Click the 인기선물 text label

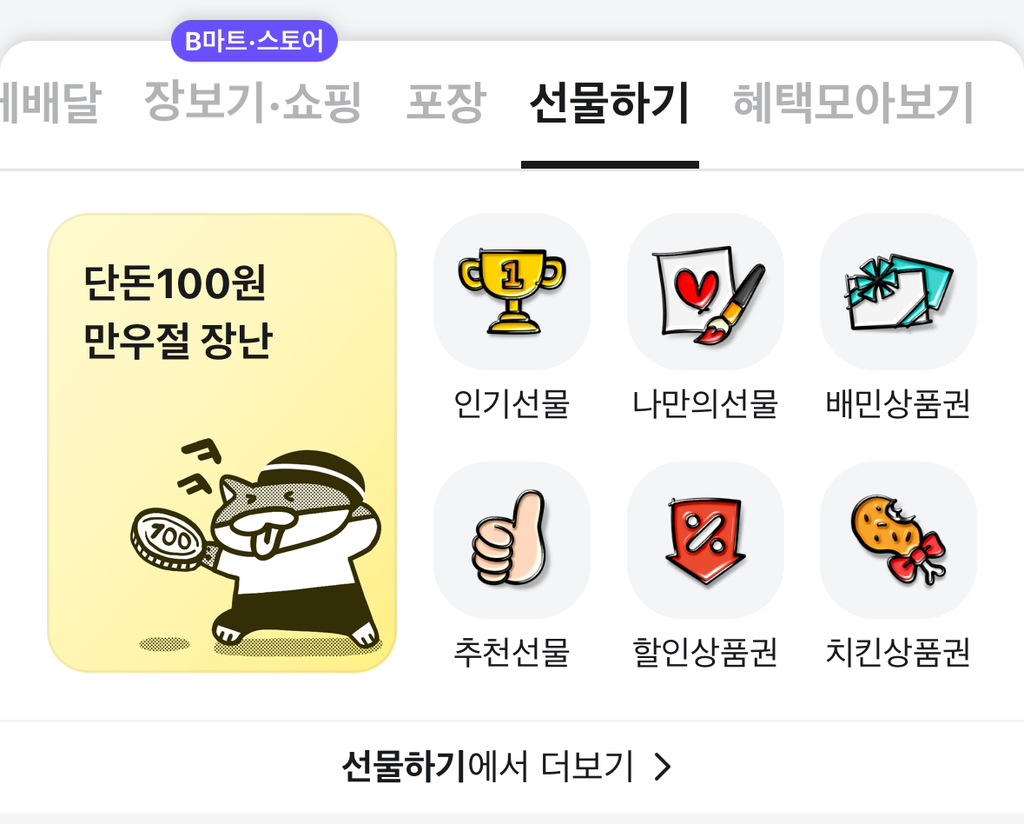(x=512, y=404)
